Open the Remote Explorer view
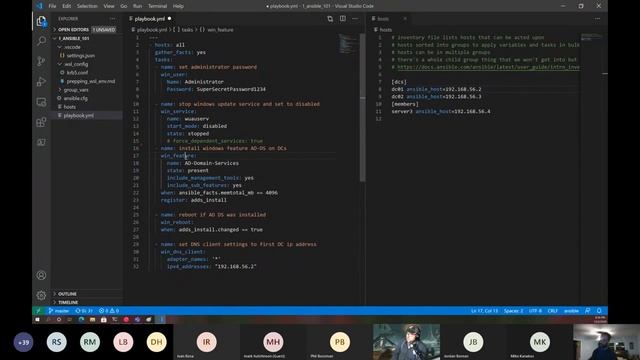 pyautogui.click(x=41, y=102)
